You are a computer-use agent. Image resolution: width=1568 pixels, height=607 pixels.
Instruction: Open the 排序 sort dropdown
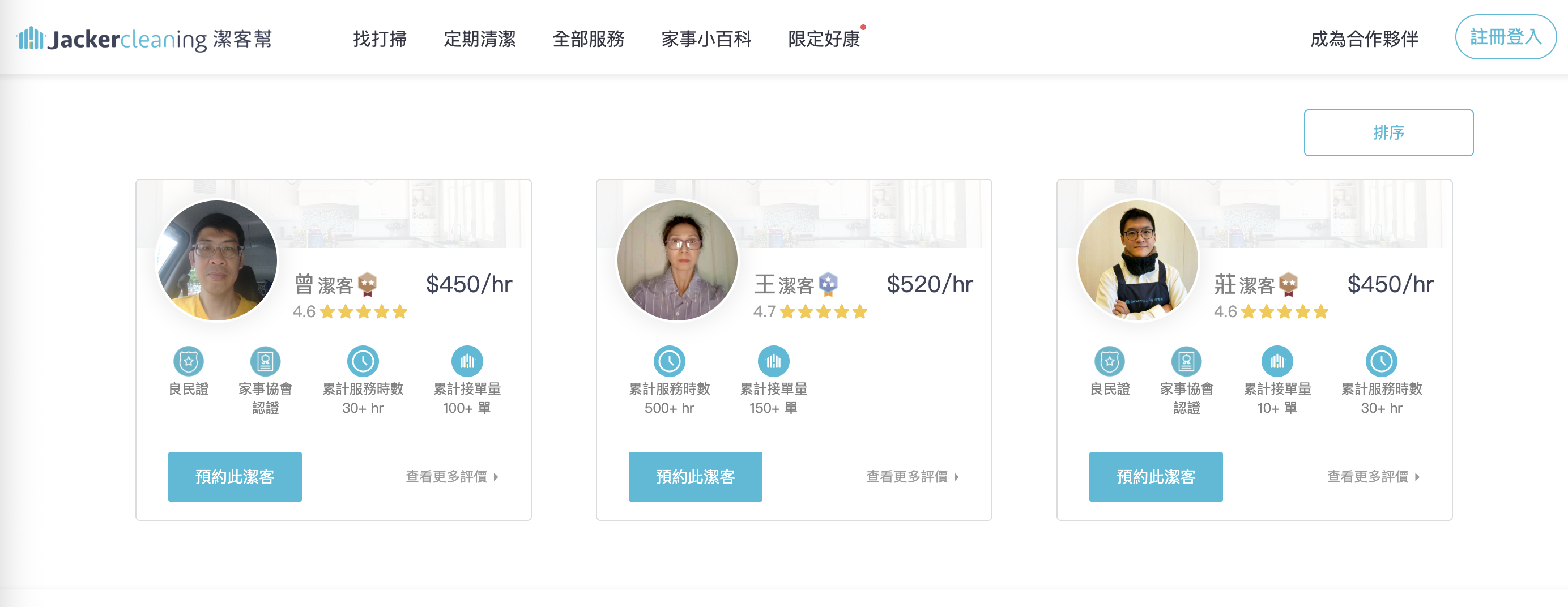(1388, 132)
